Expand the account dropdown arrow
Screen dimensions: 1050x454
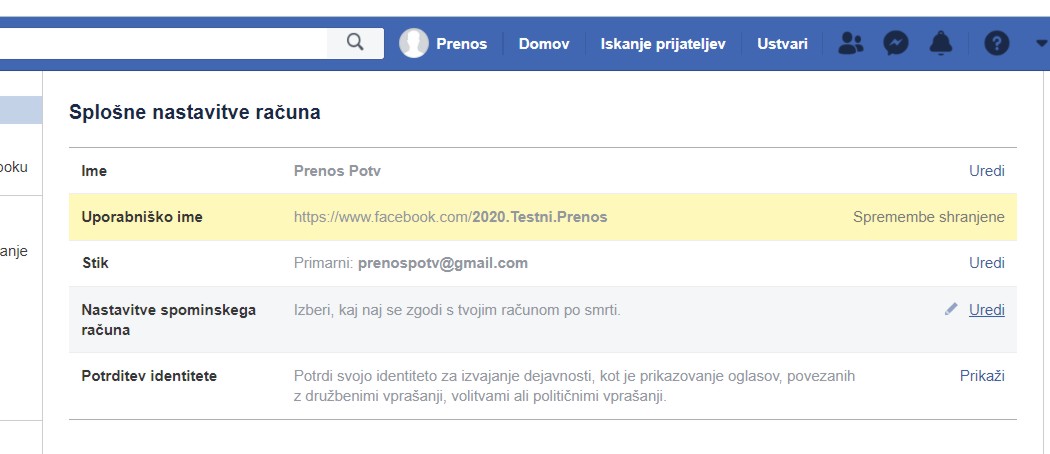[1040, 43]
